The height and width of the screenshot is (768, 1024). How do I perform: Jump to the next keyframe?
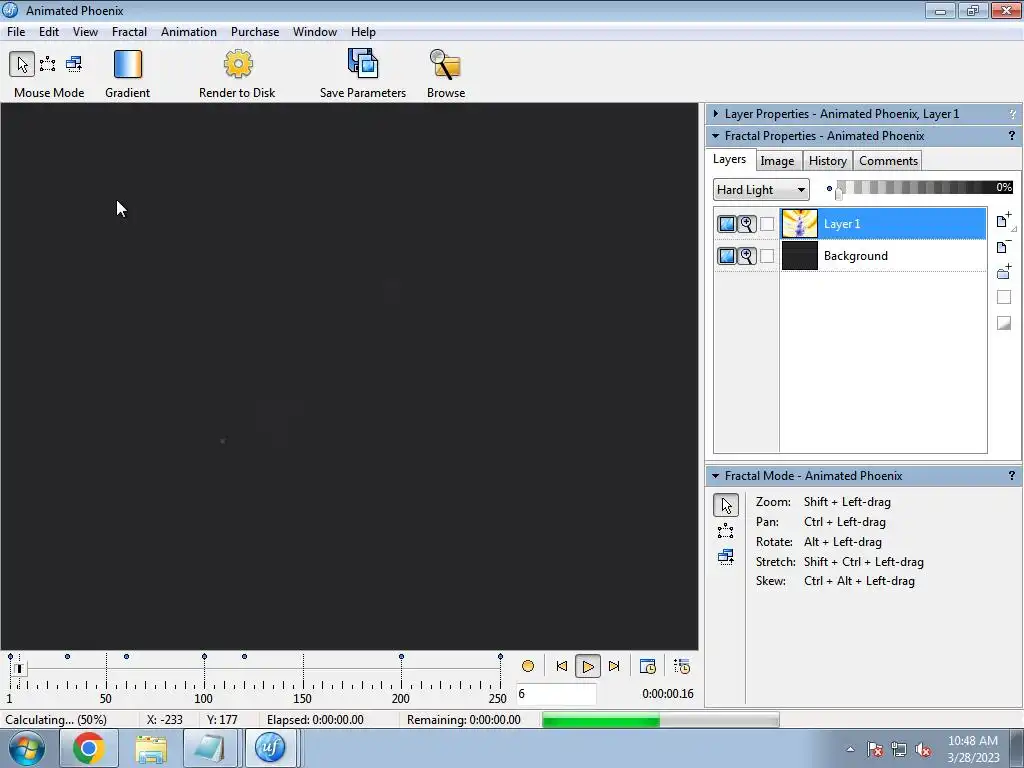(x=614, y=666)
